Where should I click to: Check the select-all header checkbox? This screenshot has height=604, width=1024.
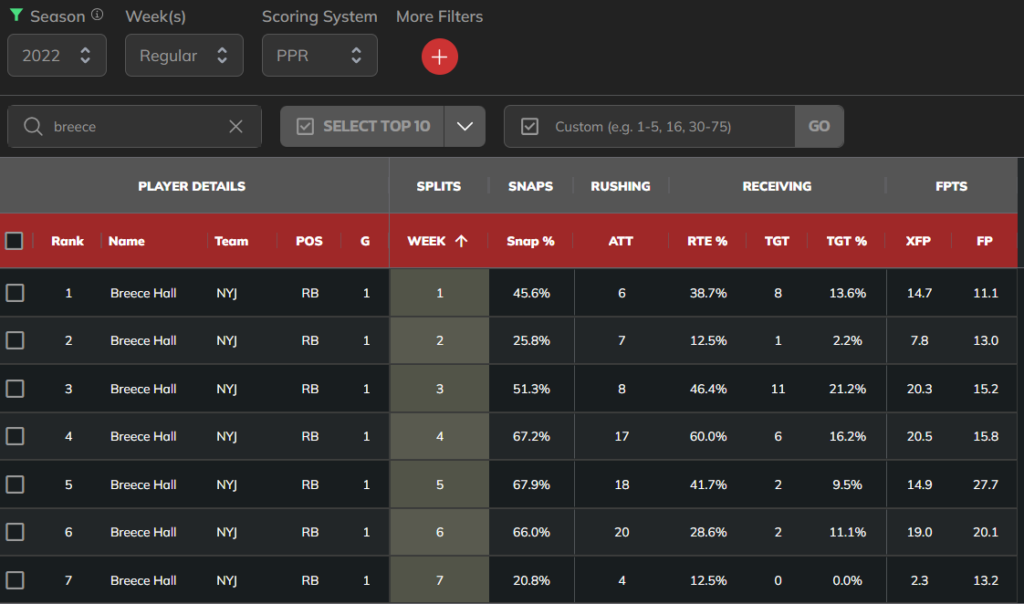click(14, 241)
